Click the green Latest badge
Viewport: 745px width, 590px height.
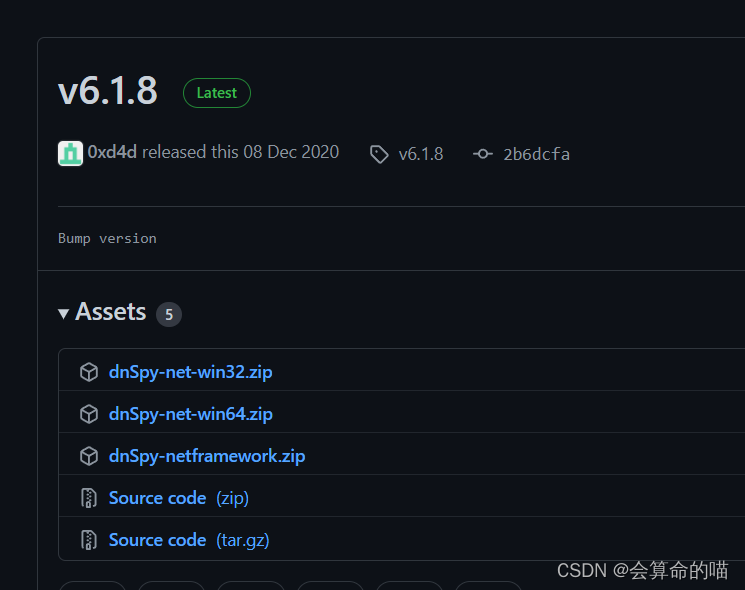coord(217,93)
